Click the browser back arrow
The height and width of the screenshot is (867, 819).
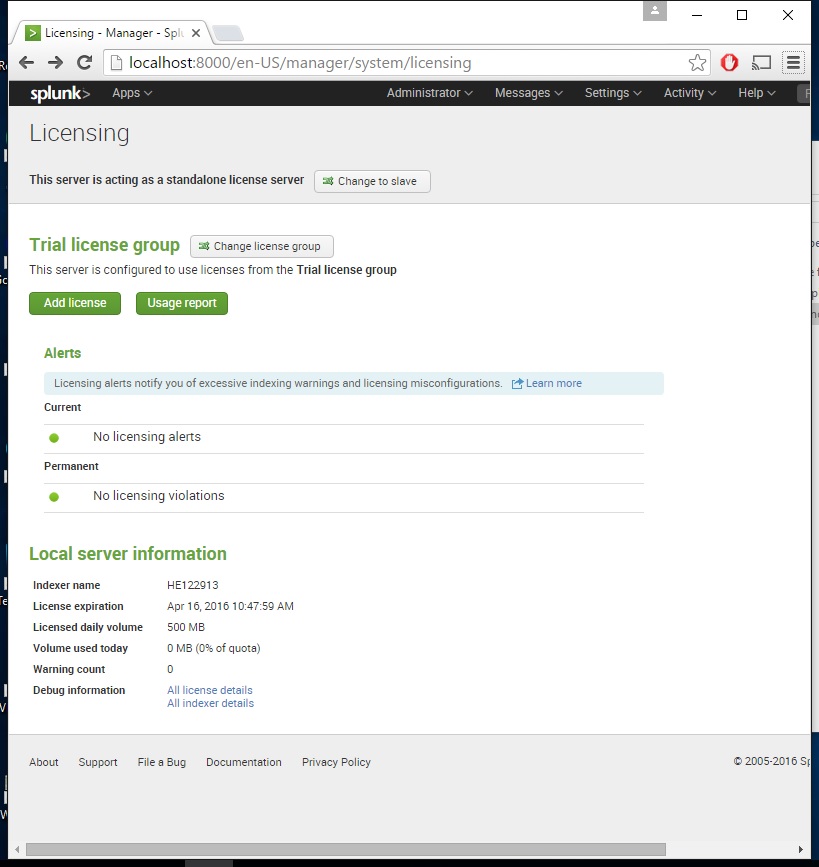coord(27,62)
